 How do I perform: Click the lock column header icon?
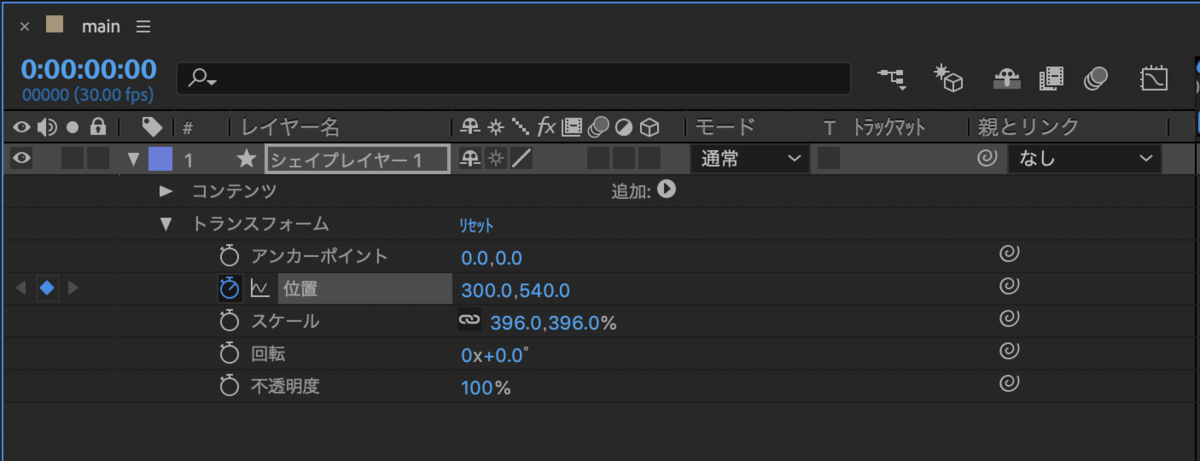point(98,127)
